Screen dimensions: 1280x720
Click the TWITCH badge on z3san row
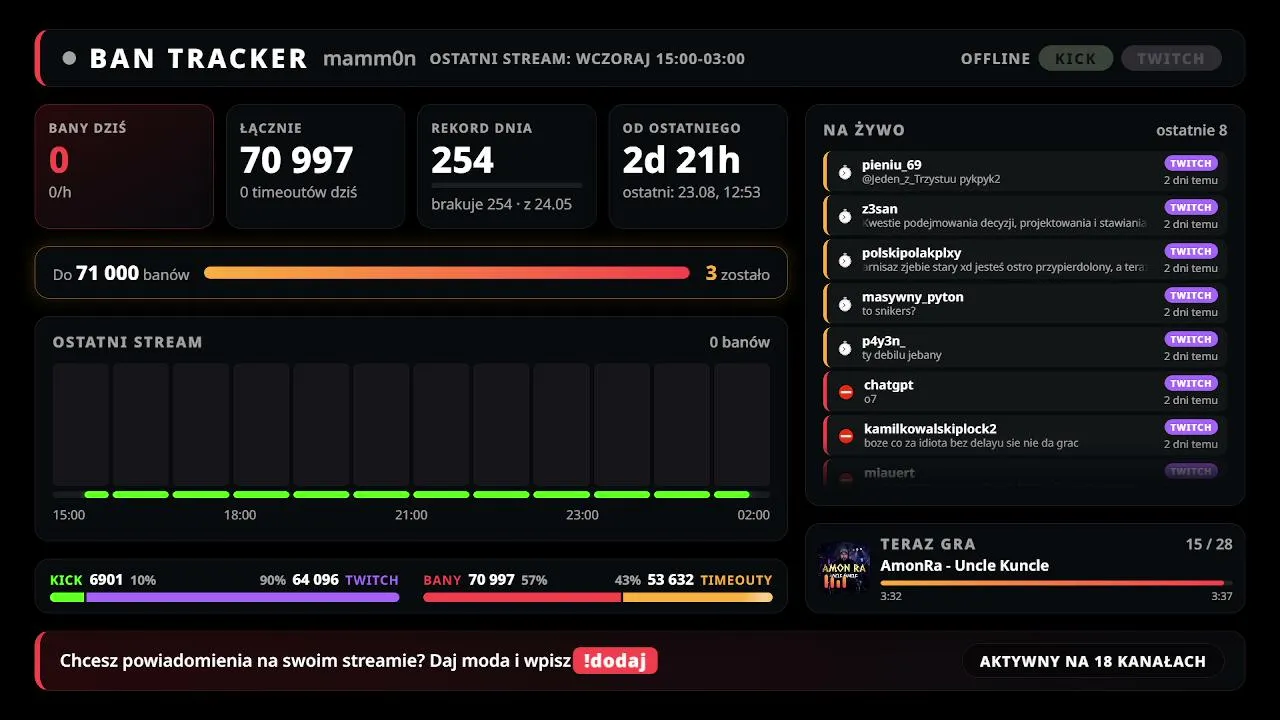[1190, 207]
